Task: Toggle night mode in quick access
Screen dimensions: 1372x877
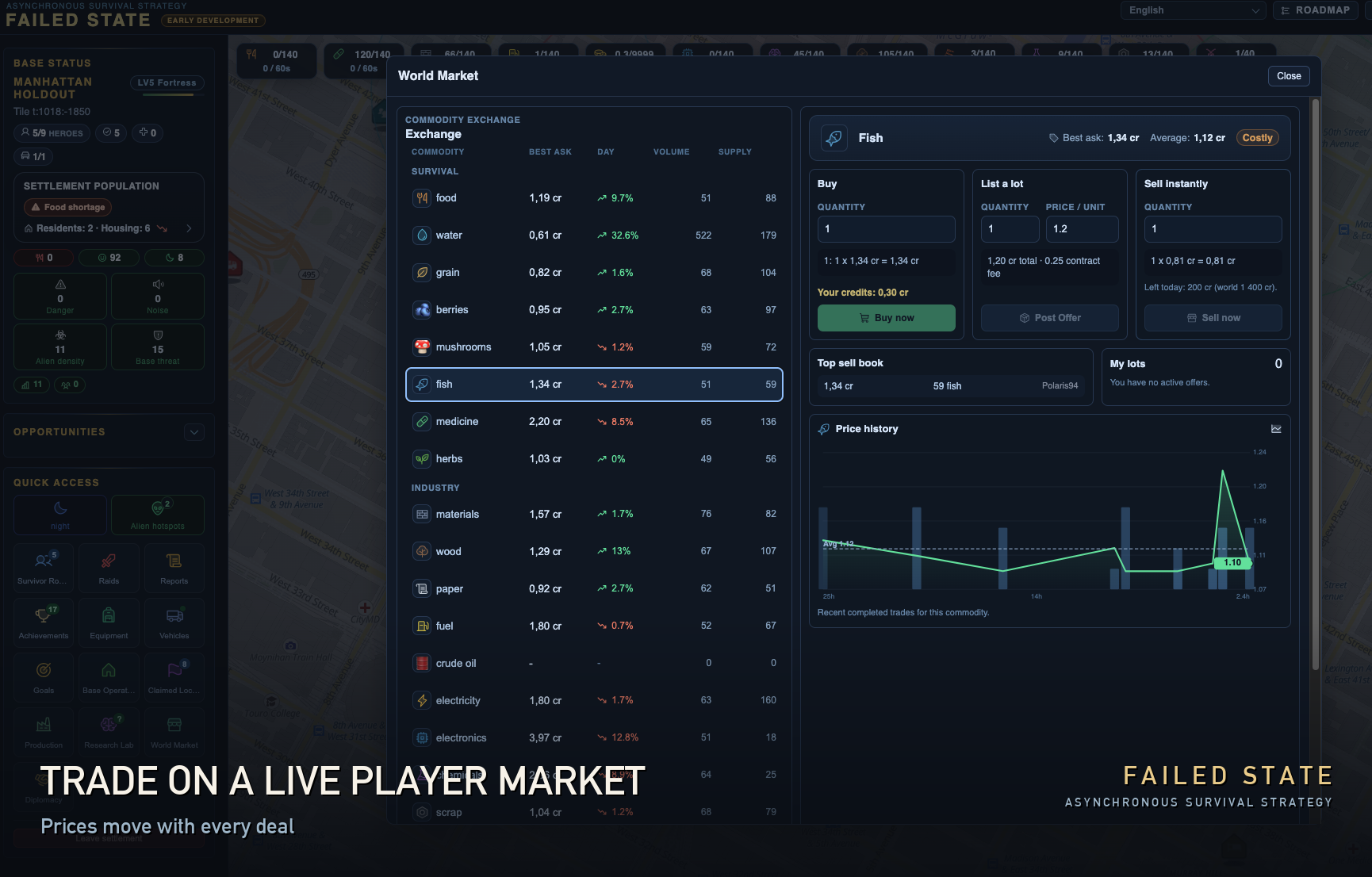Action: (x=60, y=515)
